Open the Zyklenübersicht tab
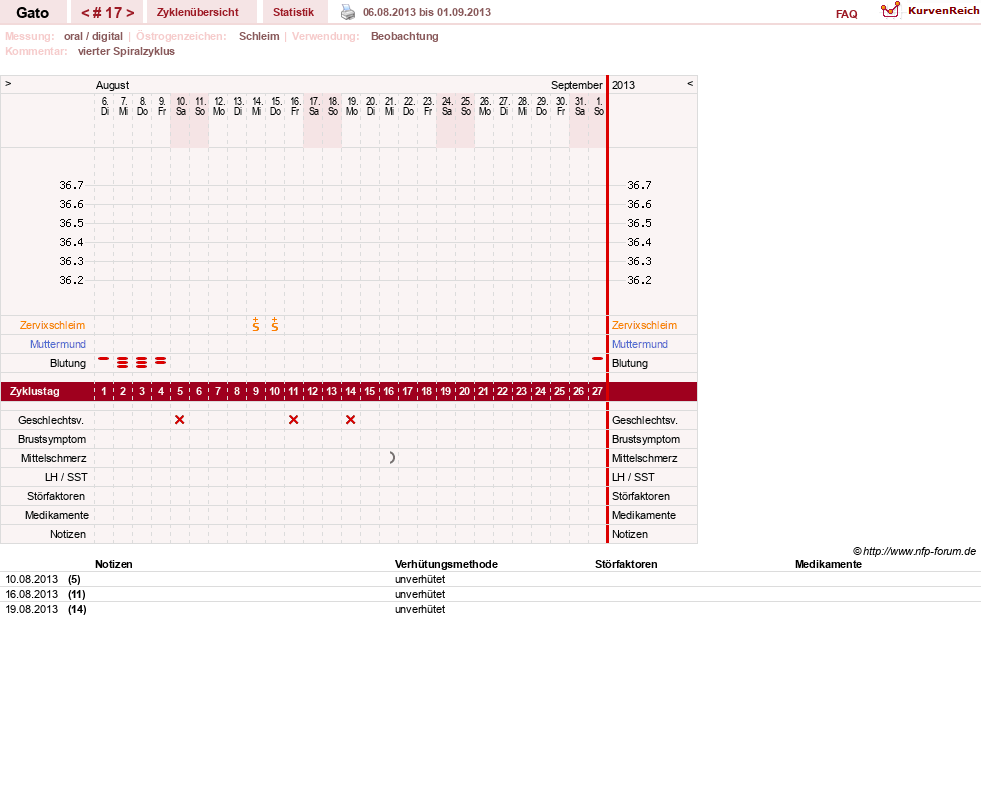 tap(198, 12)
